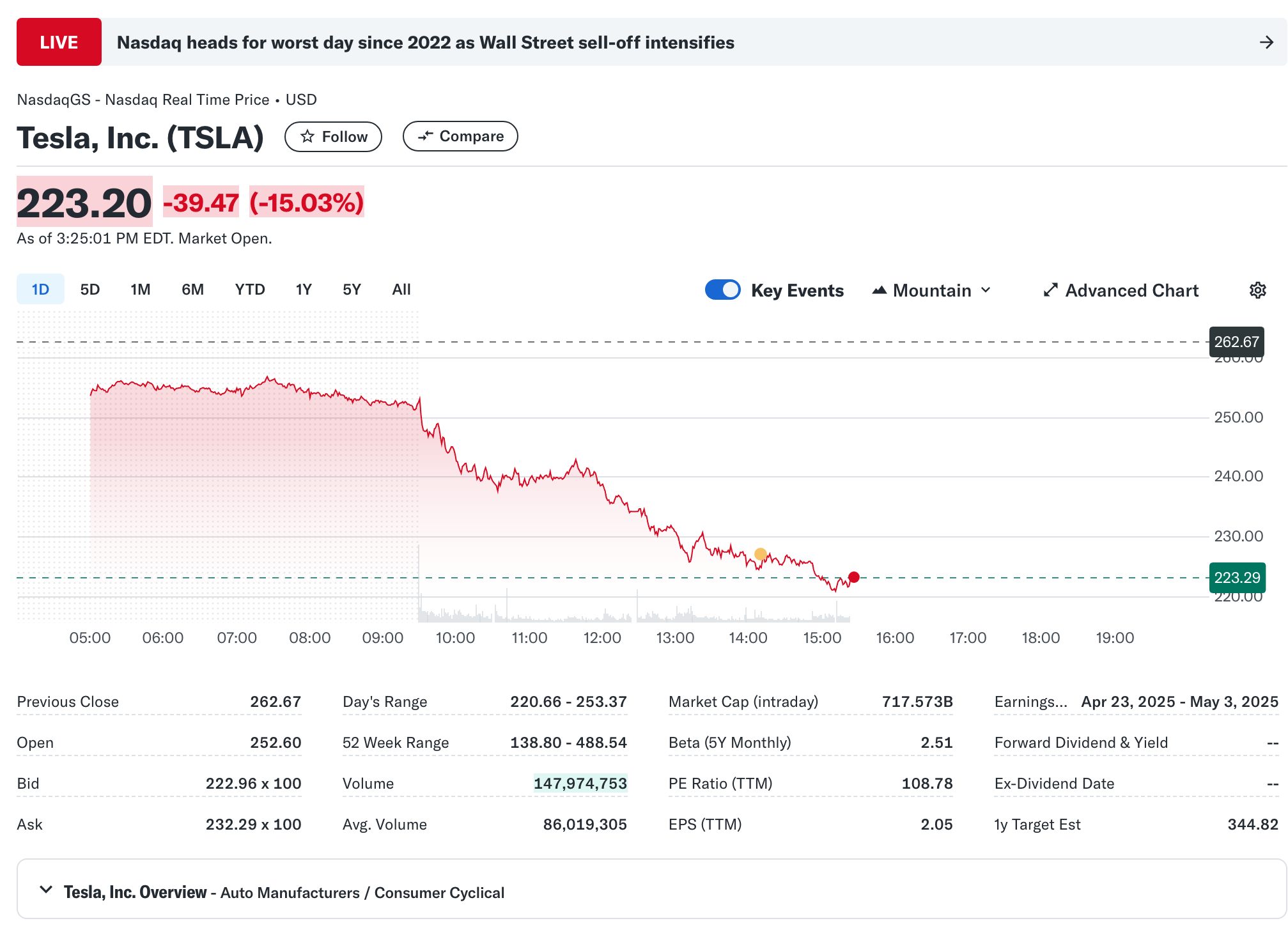Collapse the Tesla, Inc. Overview section

(46, 889)
